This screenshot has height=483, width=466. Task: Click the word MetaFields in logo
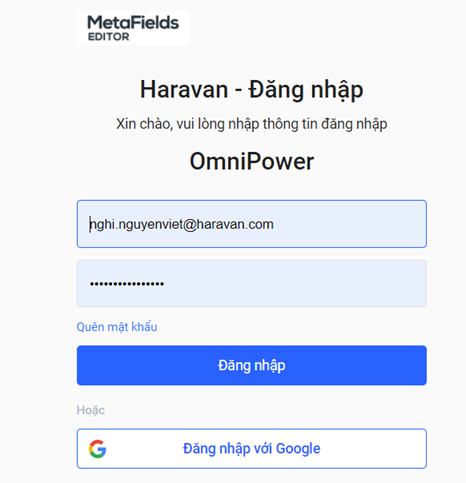click(133, 23)
